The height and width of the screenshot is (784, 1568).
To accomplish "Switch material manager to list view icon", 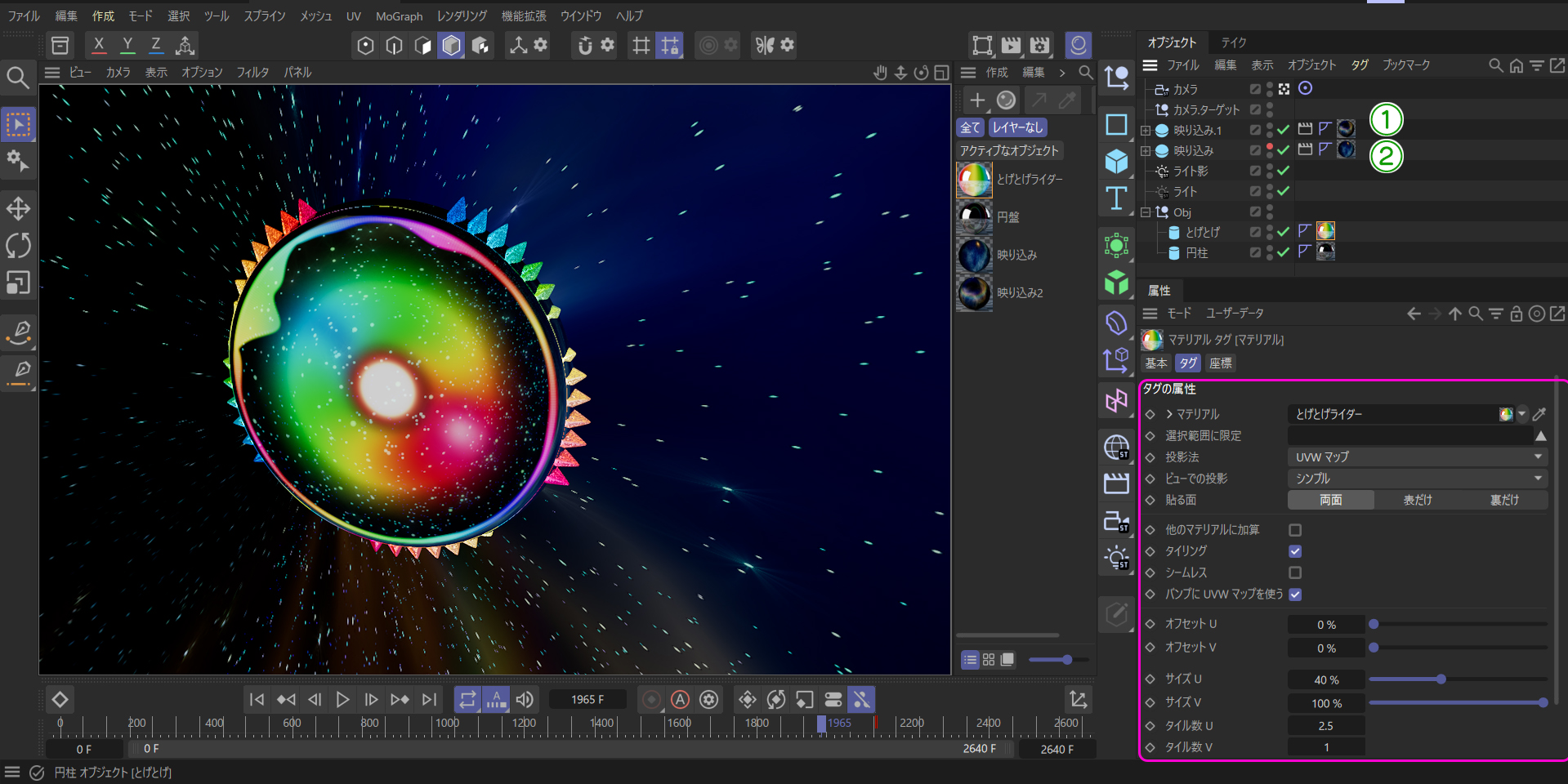I will coord(970,660).
